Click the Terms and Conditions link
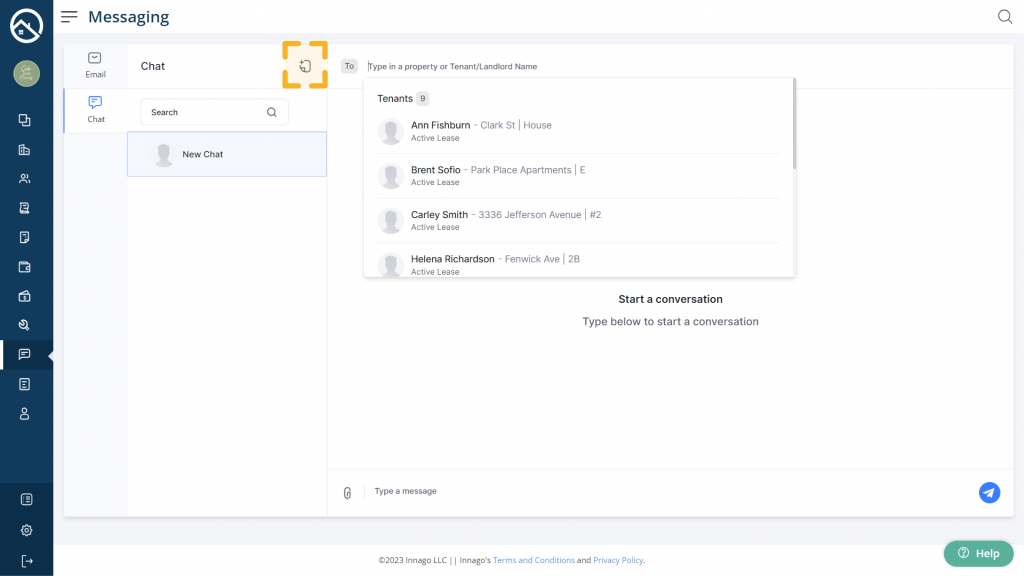The image size is (1024, 576). click(533, 560)
